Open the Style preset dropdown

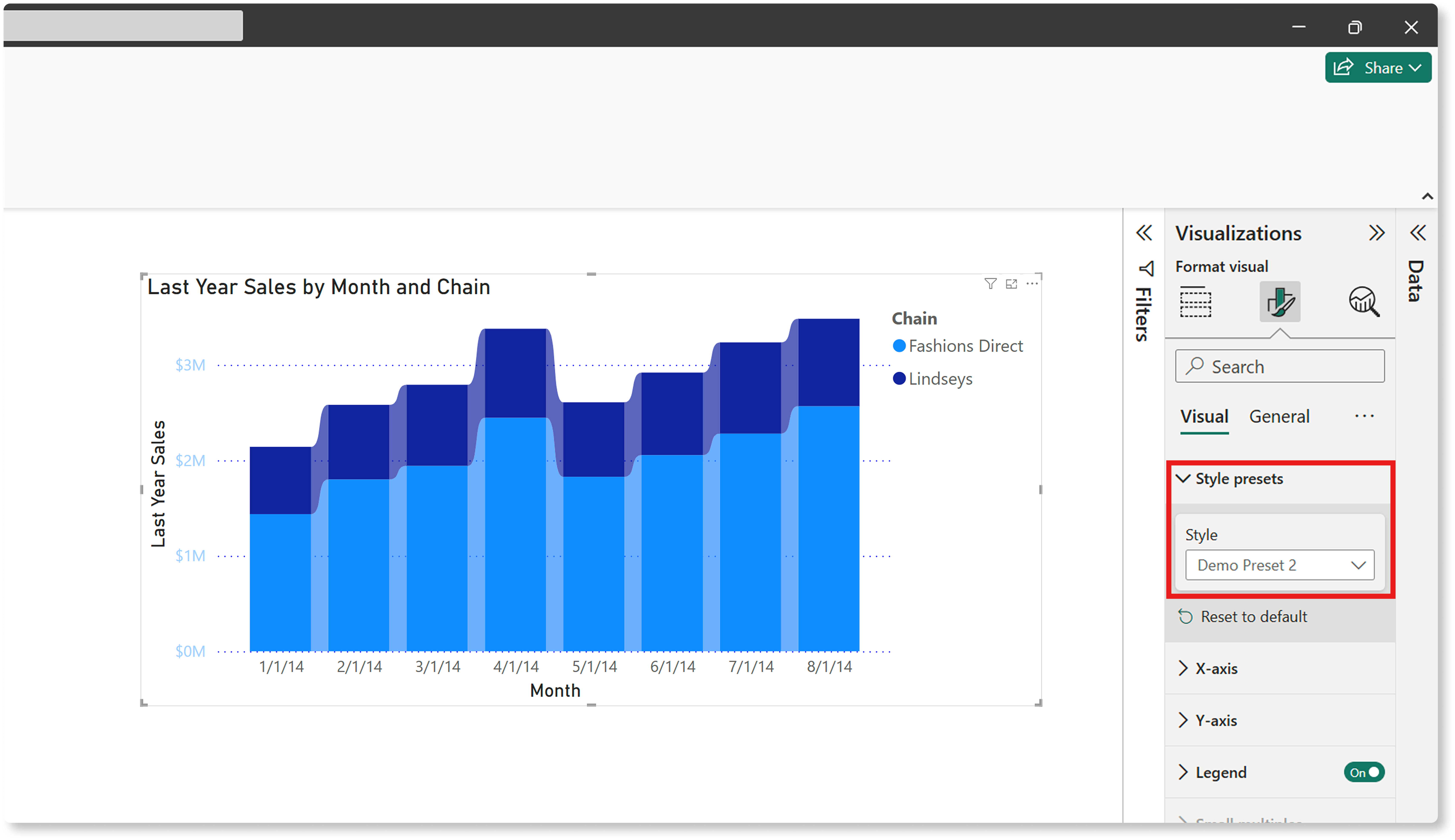[x=1280, y=565]
